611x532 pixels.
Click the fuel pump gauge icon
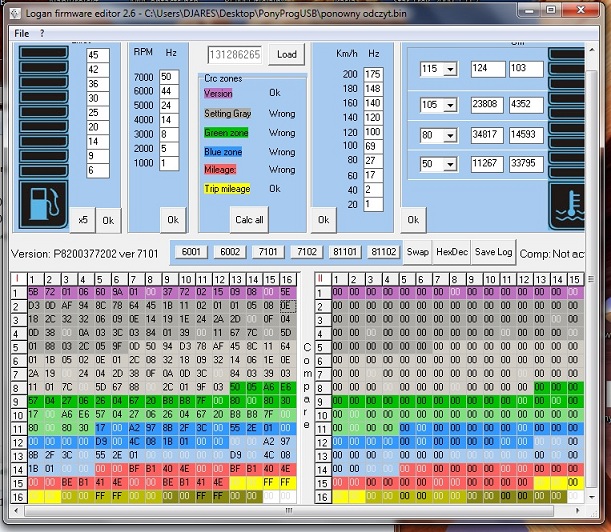point(44,205)
